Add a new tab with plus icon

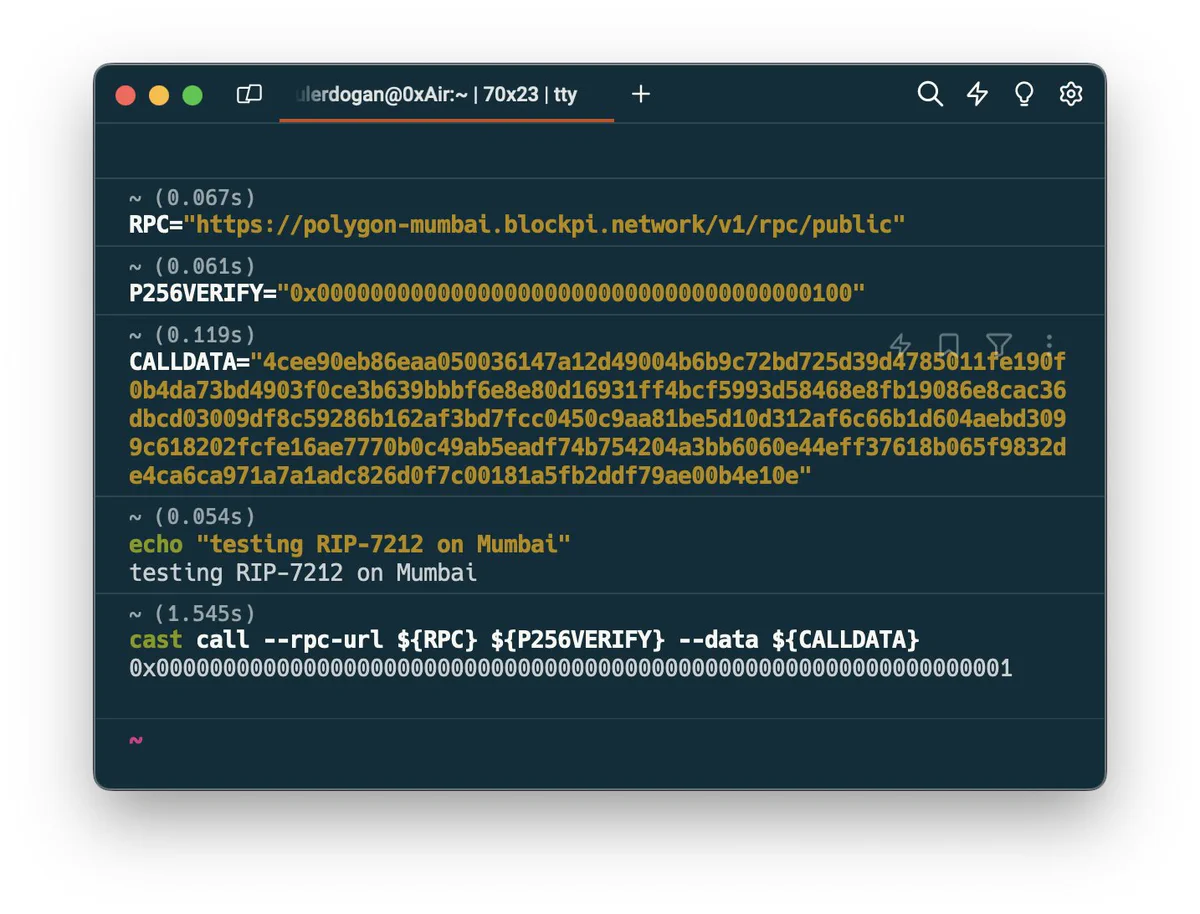pos(641,94)
